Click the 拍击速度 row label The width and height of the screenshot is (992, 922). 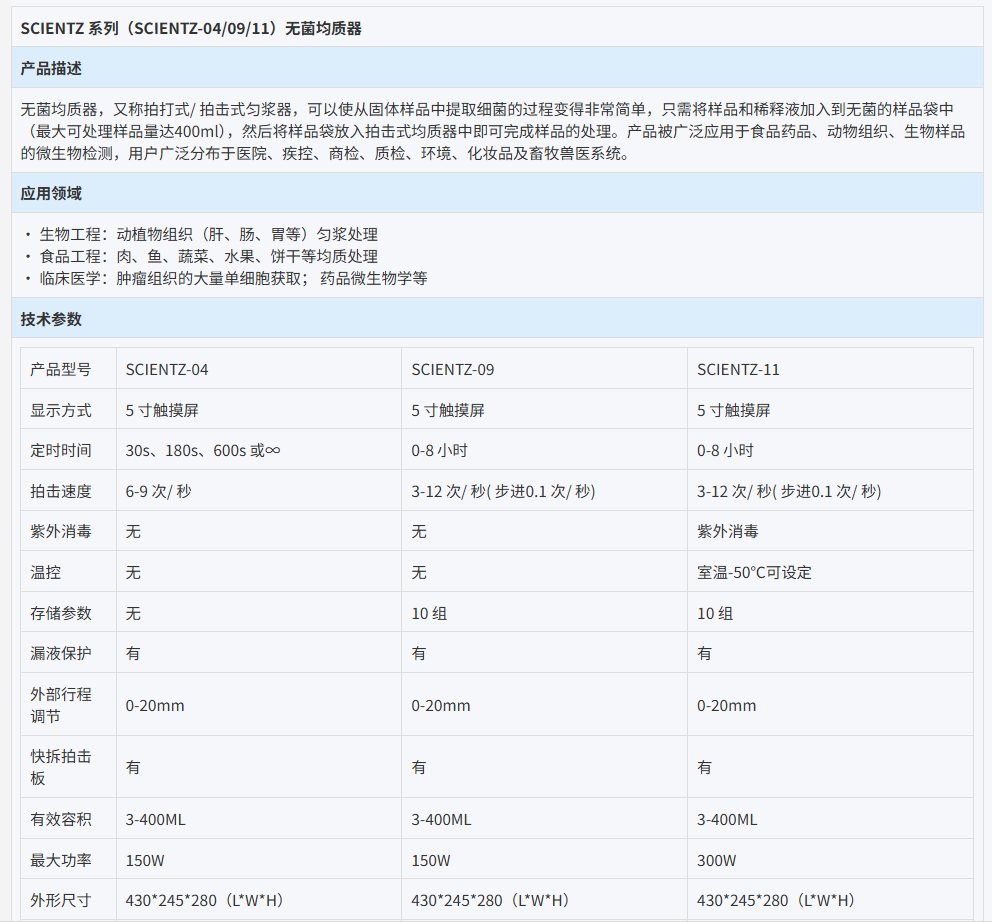61,491
